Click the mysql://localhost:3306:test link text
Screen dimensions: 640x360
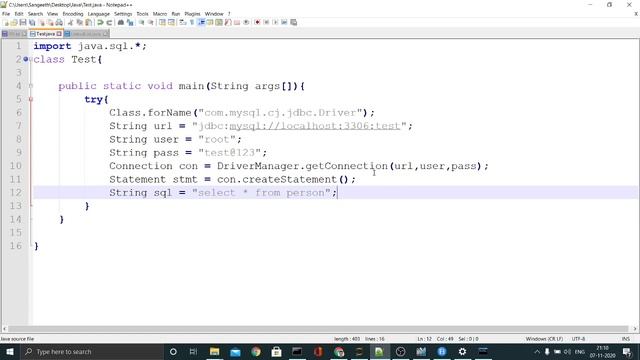click(x=315, y=126)
